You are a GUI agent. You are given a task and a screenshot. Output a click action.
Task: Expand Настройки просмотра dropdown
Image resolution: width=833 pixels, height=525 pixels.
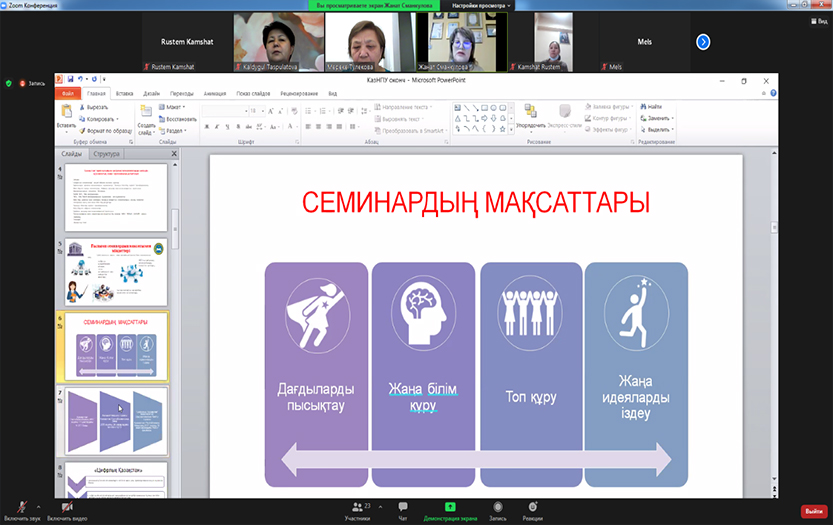481,5
